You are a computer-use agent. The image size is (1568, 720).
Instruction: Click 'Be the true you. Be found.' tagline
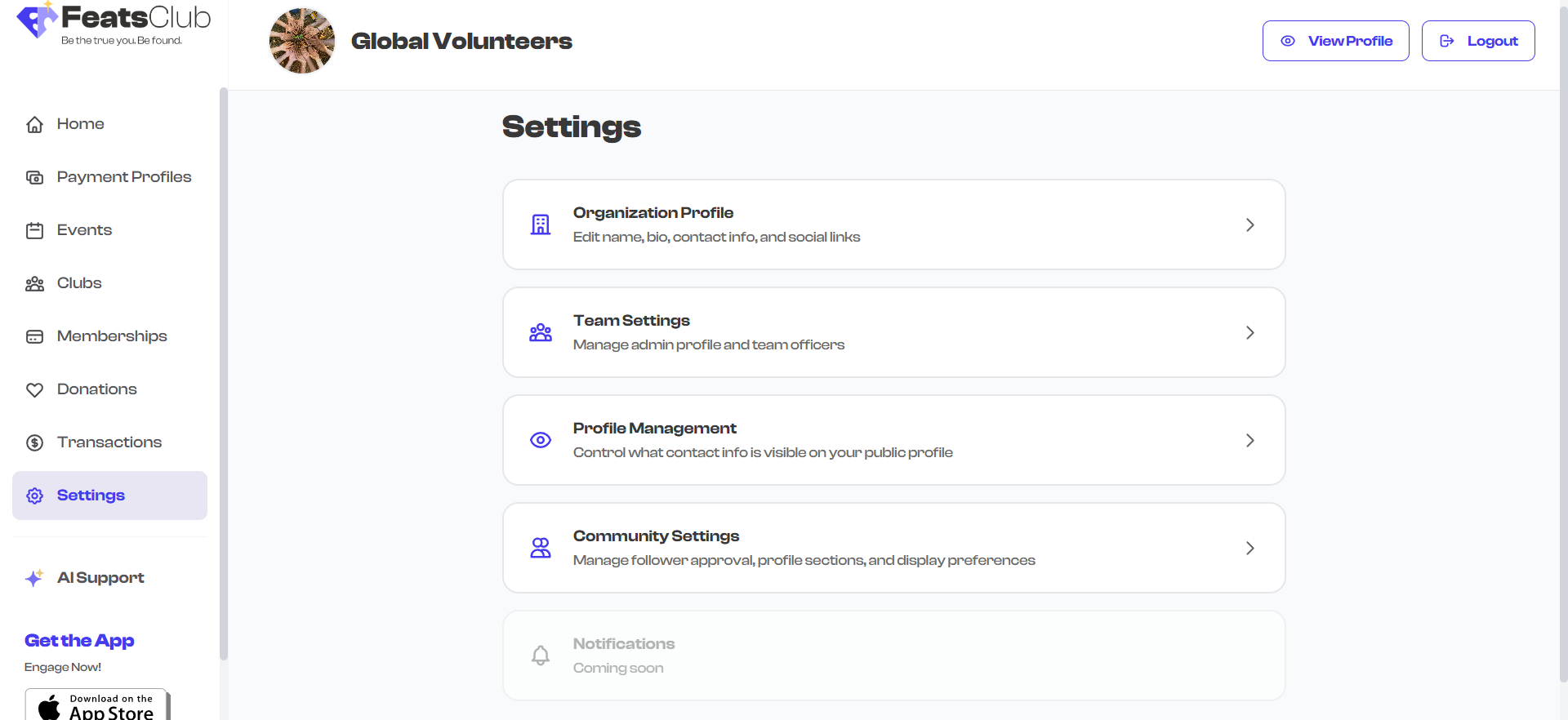[x=122, y=40]
